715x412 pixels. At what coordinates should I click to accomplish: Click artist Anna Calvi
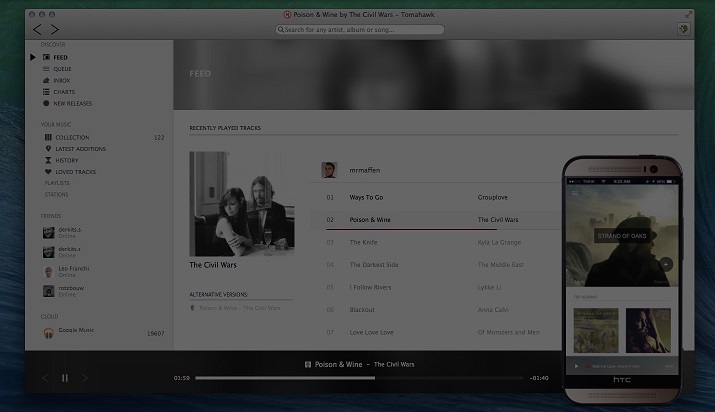[493, 310]
